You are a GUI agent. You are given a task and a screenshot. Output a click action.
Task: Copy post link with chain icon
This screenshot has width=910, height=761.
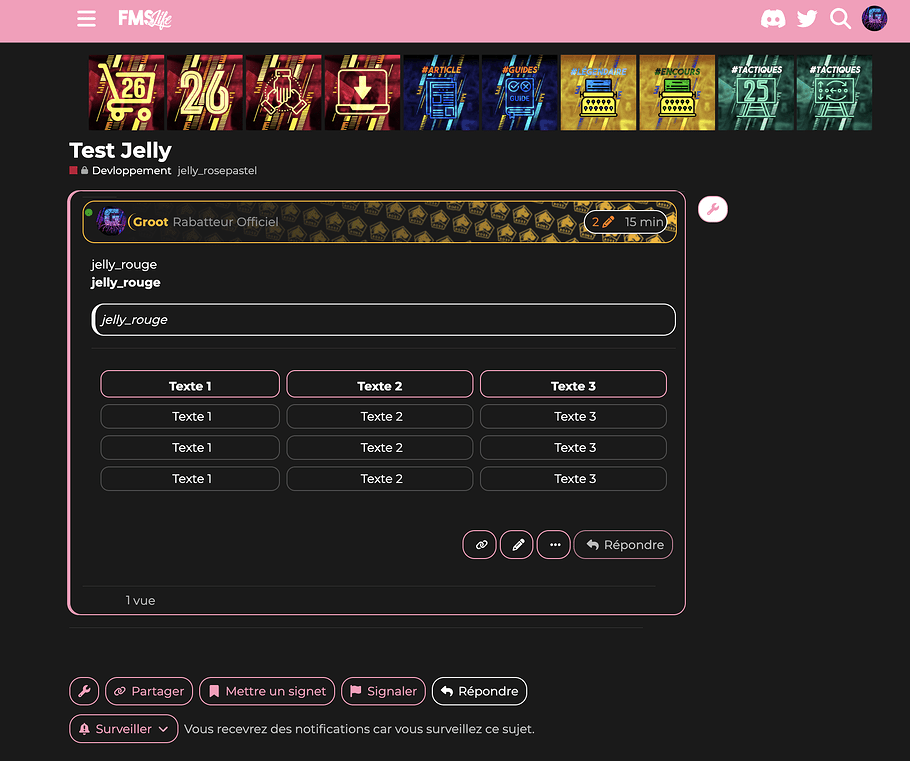coord(480,545)
